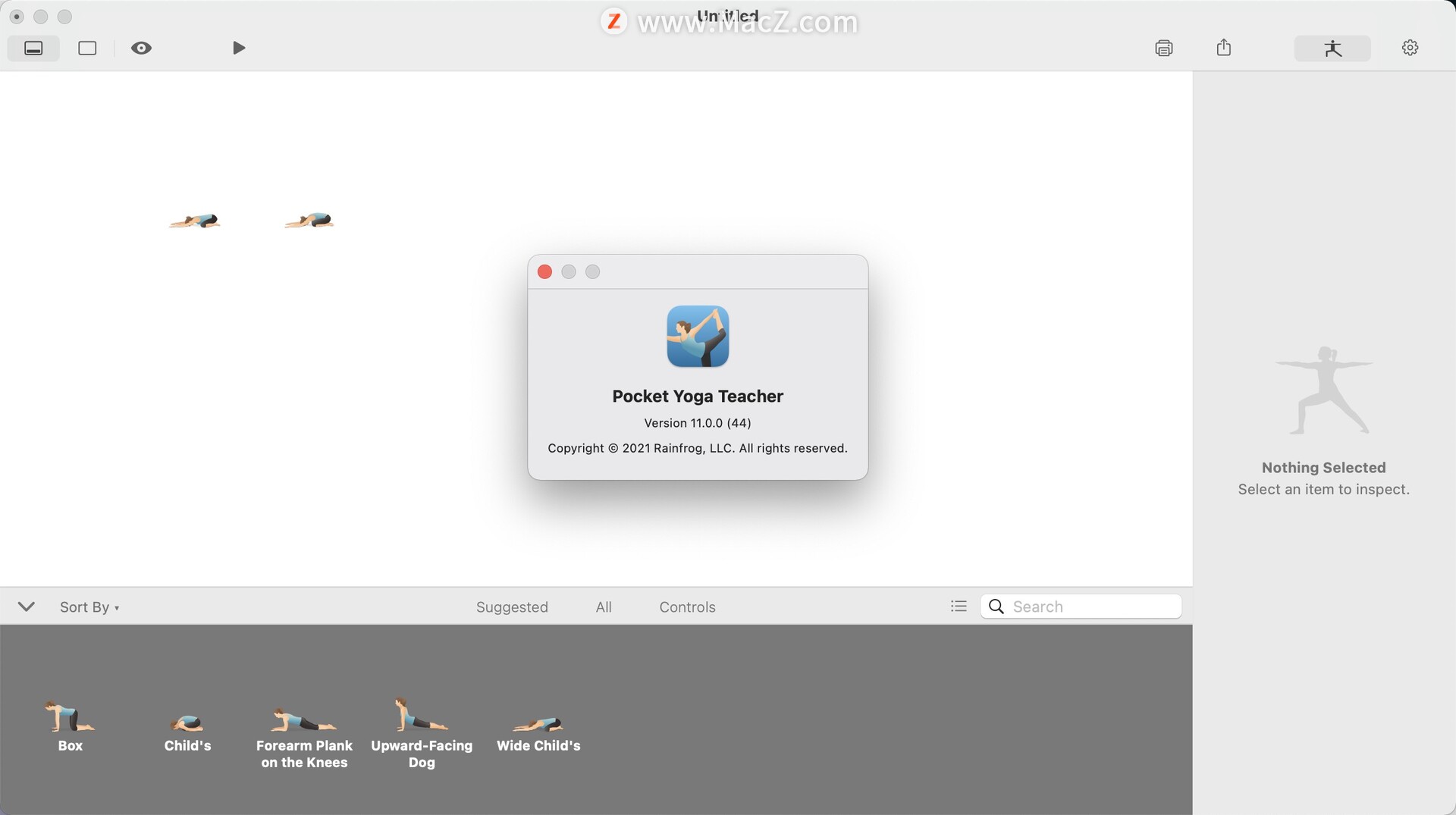Click the Pocket Yoga Teacher title text
The image size is (1456, 815).
(x=698, y=396)
